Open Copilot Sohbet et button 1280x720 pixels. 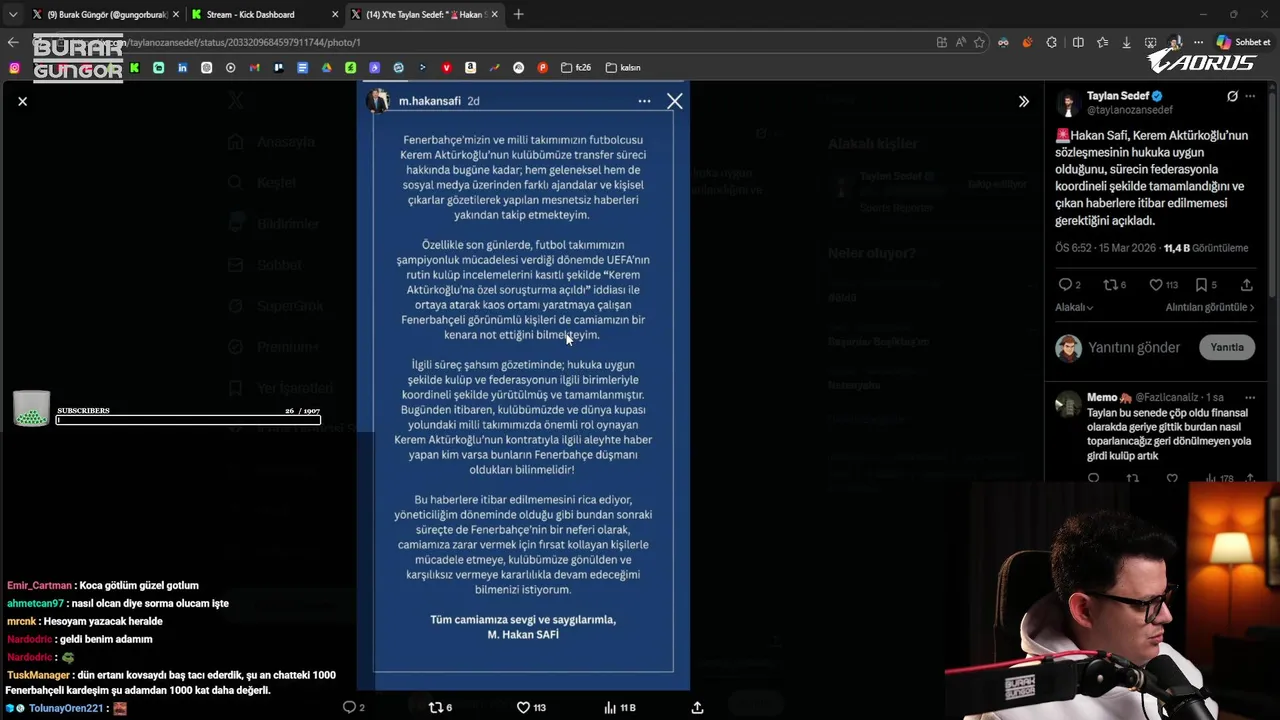[x=1243, y=42]
